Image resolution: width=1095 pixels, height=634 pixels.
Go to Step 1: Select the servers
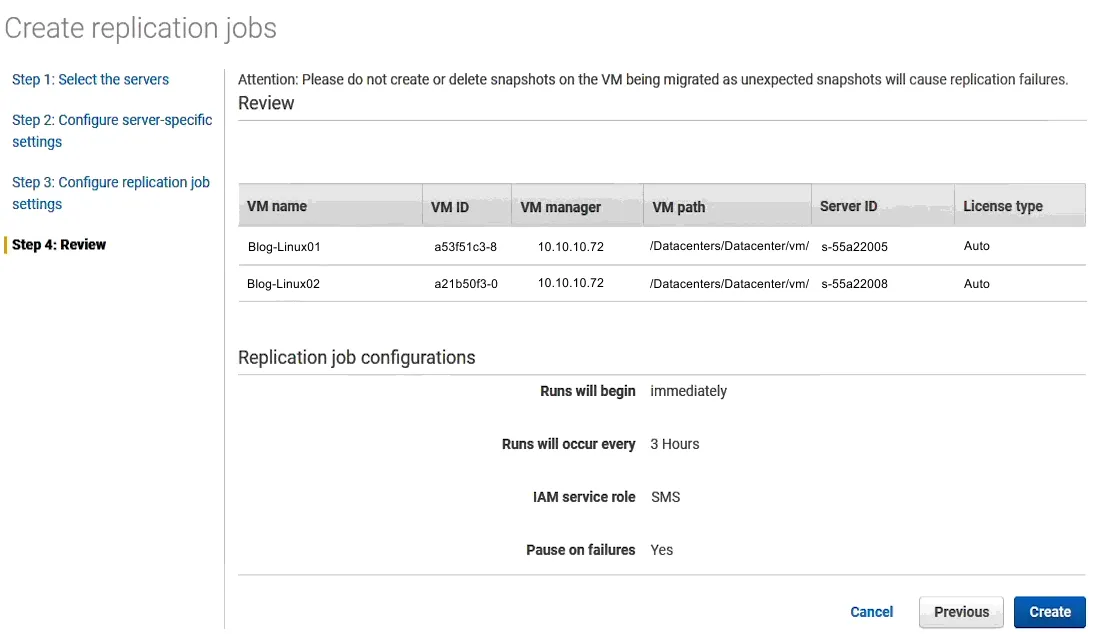coord(90,80)
